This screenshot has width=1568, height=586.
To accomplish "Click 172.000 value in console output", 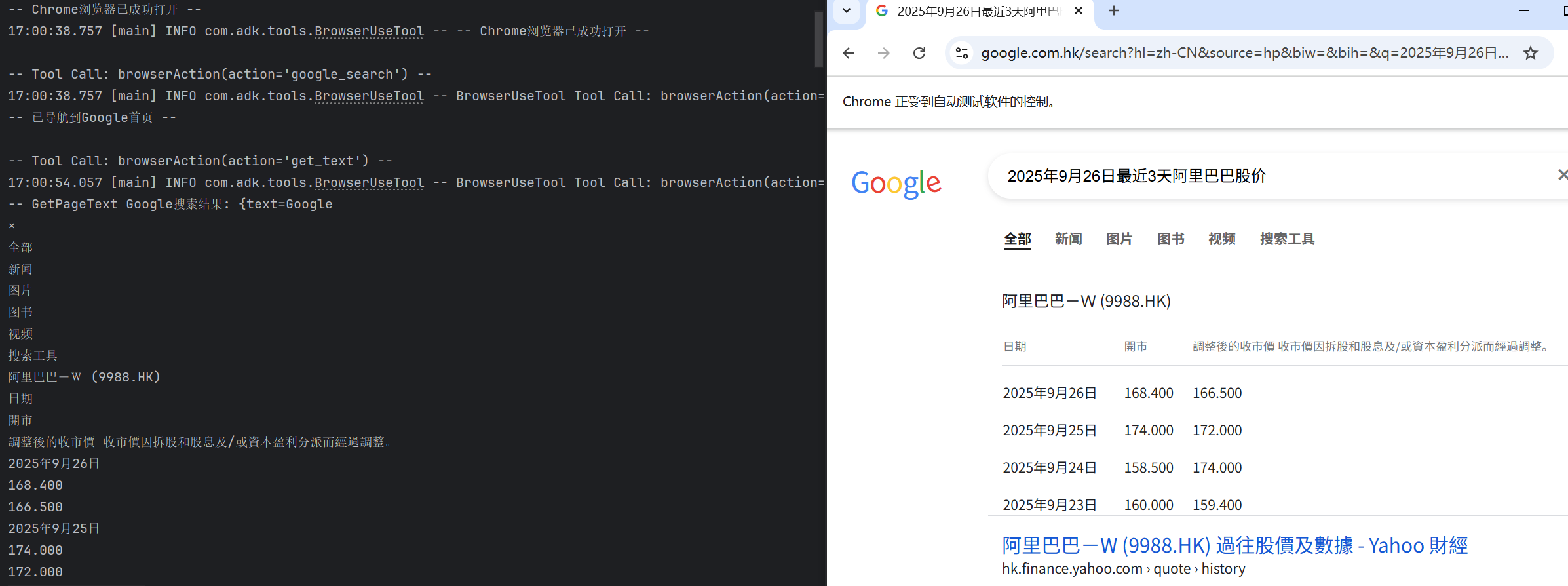I will pos(35,572).
